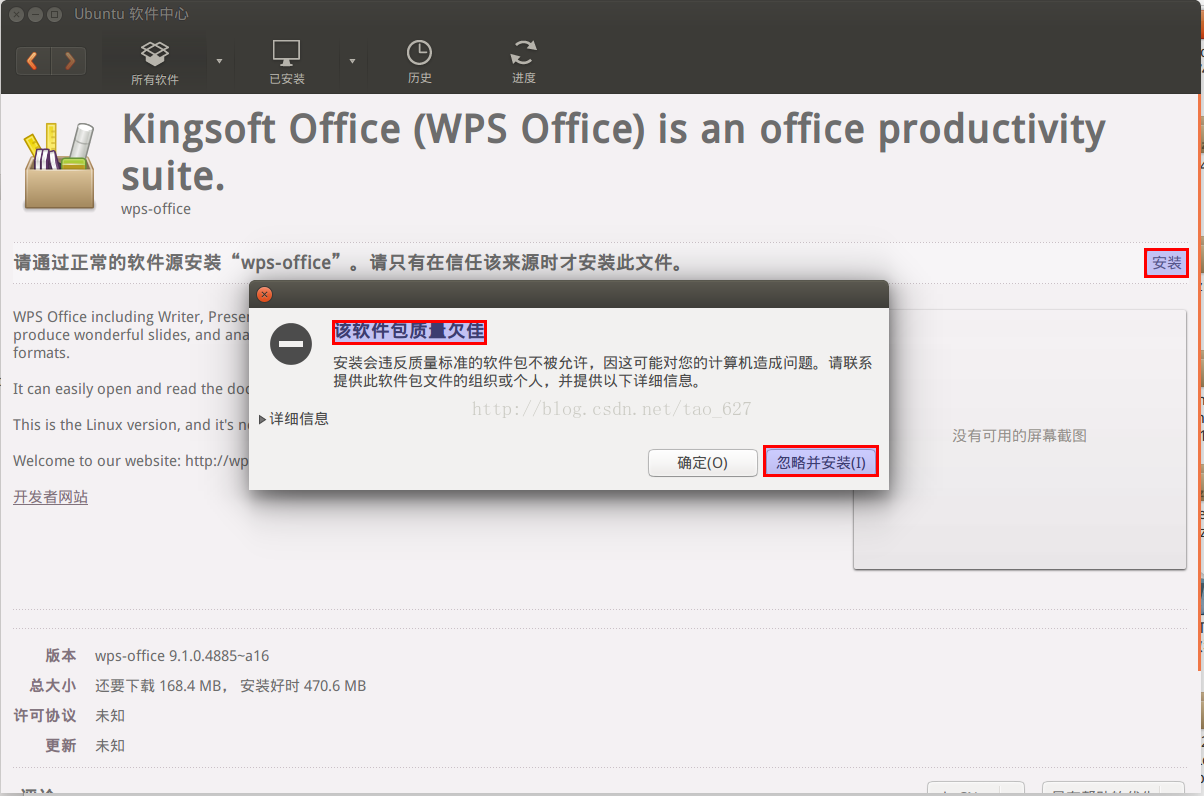
Task: Click 忽略并安装(I) to proceed
Action: tap(821, 462)
